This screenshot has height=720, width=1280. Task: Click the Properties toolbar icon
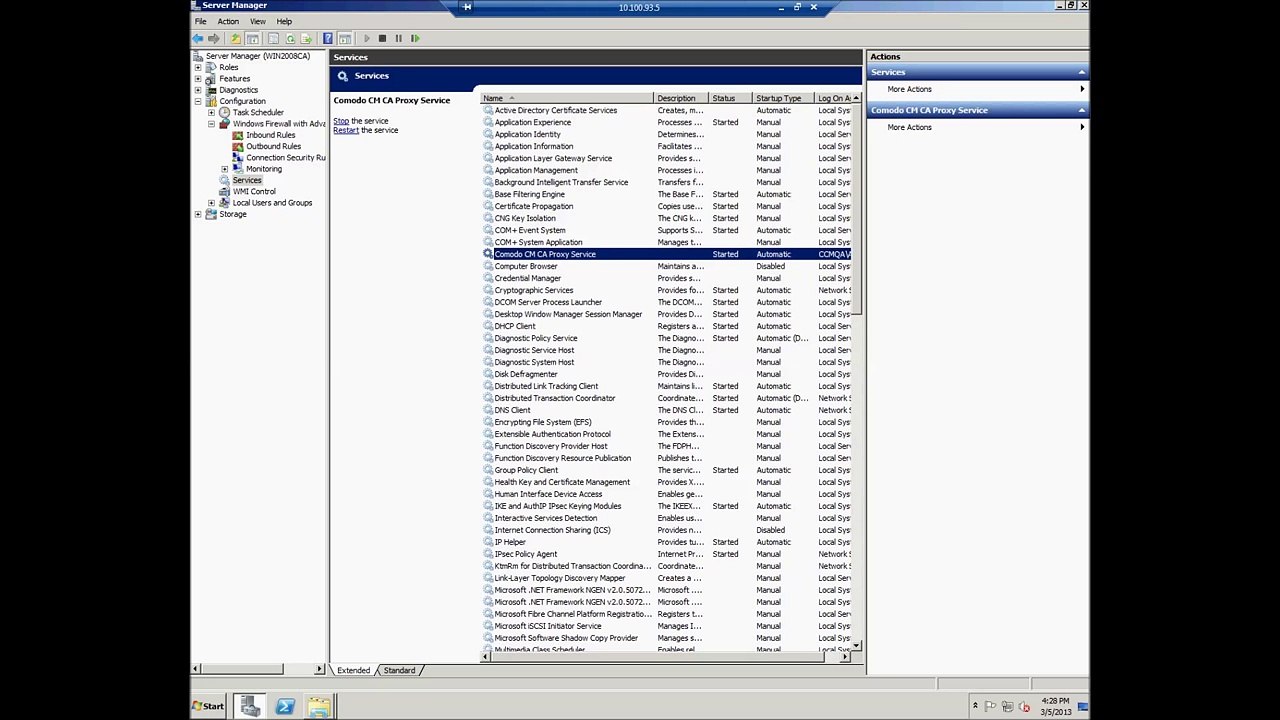(x=273, y=38)
